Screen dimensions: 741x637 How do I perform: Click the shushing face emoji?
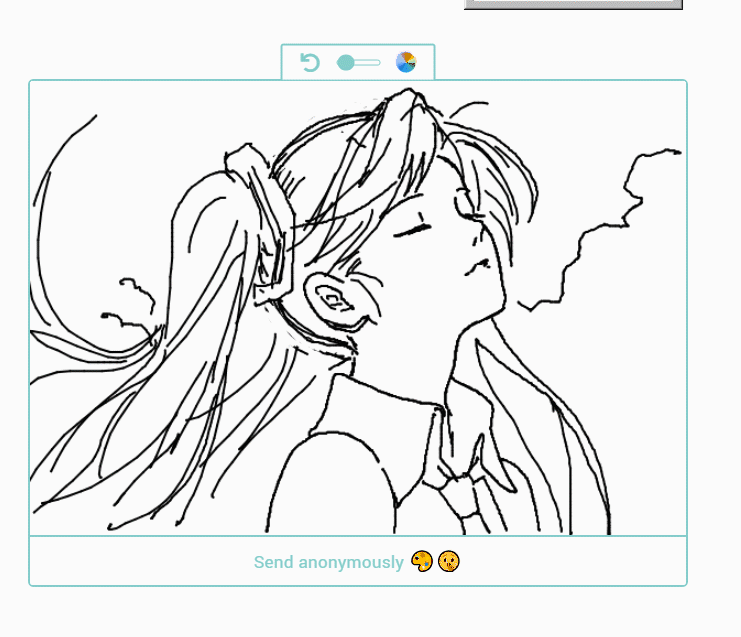click(x=448, y=561)
